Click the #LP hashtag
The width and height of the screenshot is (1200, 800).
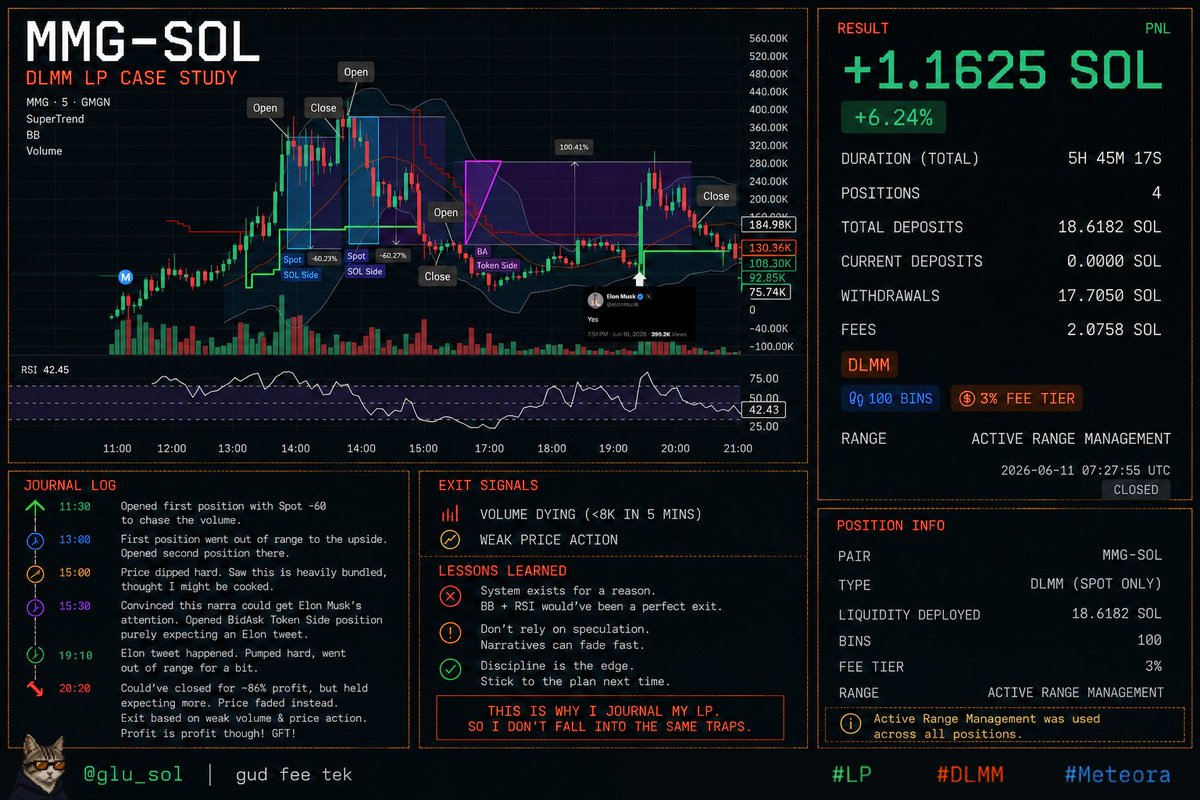pyautogui.click(x=854, y=775)
